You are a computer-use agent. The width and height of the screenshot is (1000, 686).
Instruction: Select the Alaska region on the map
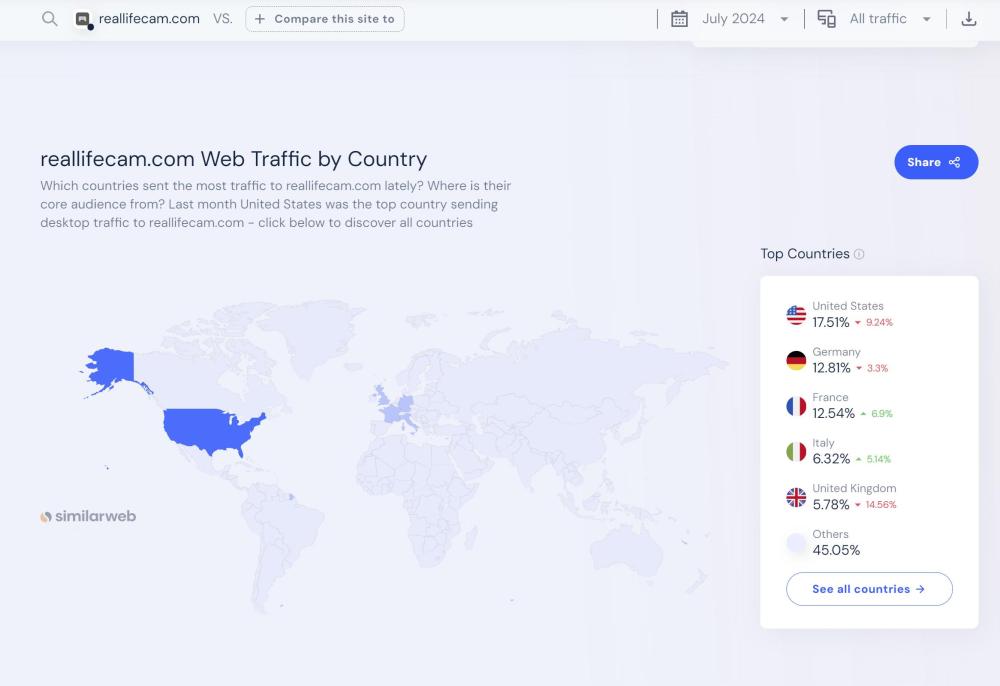[x=112, y=369]
